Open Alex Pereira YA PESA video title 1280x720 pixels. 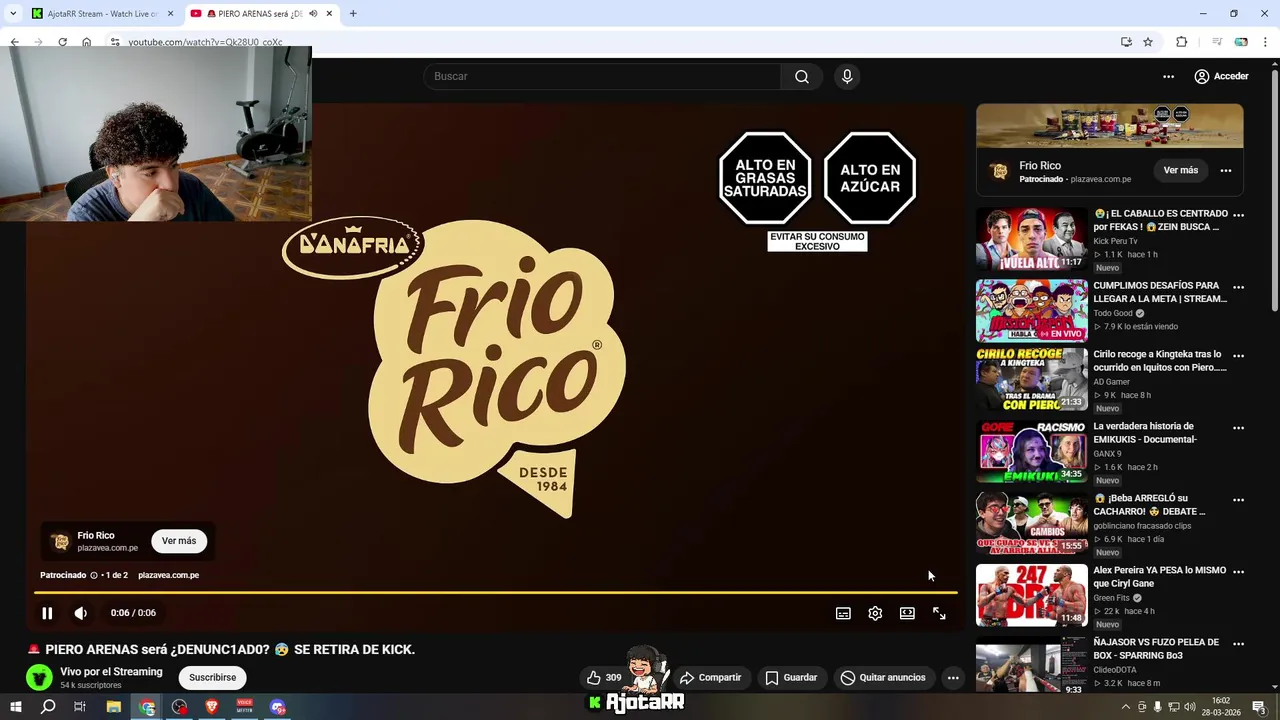[x=1159, y=577]
